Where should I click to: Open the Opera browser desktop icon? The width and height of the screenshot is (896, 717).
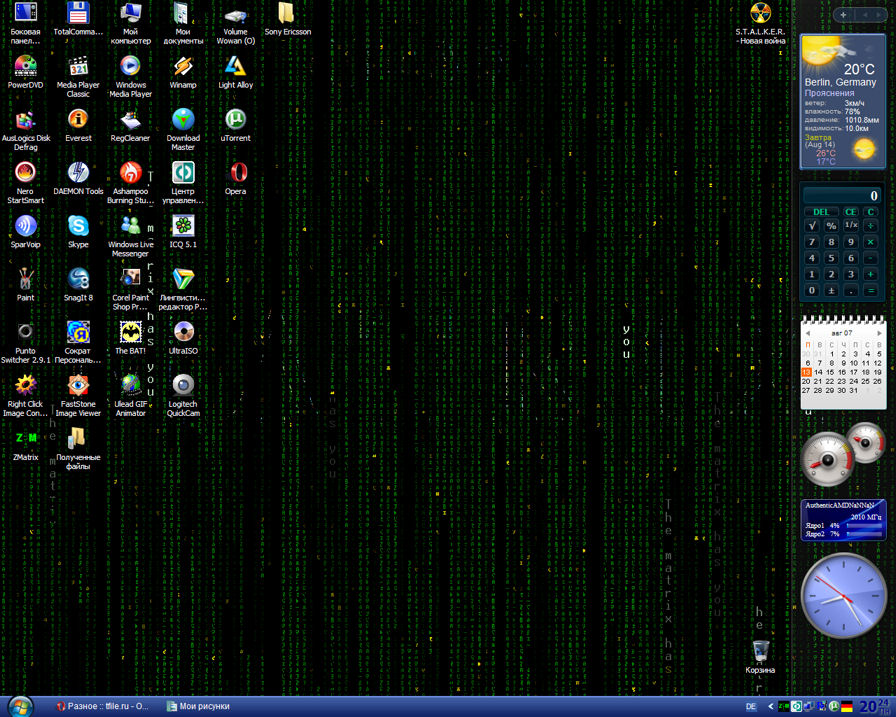click(236, 173)
